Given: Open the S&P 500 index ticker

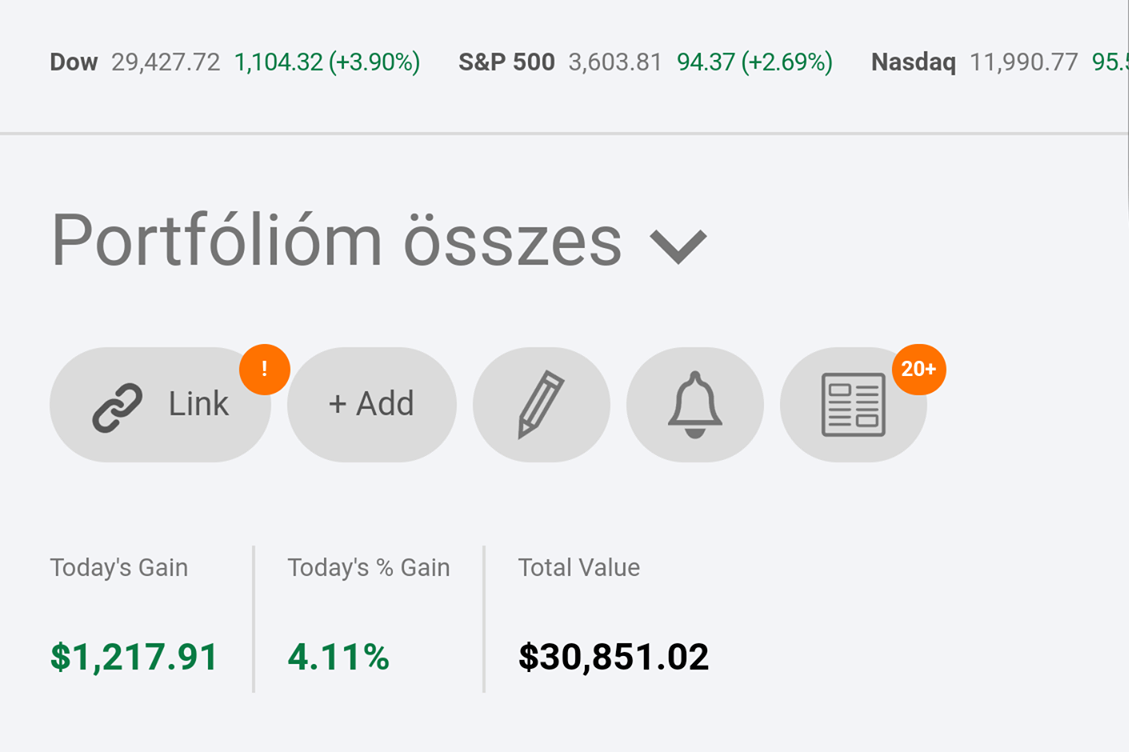Looking at the screenshot, I should pyautogui.click(x=506, y=63).
